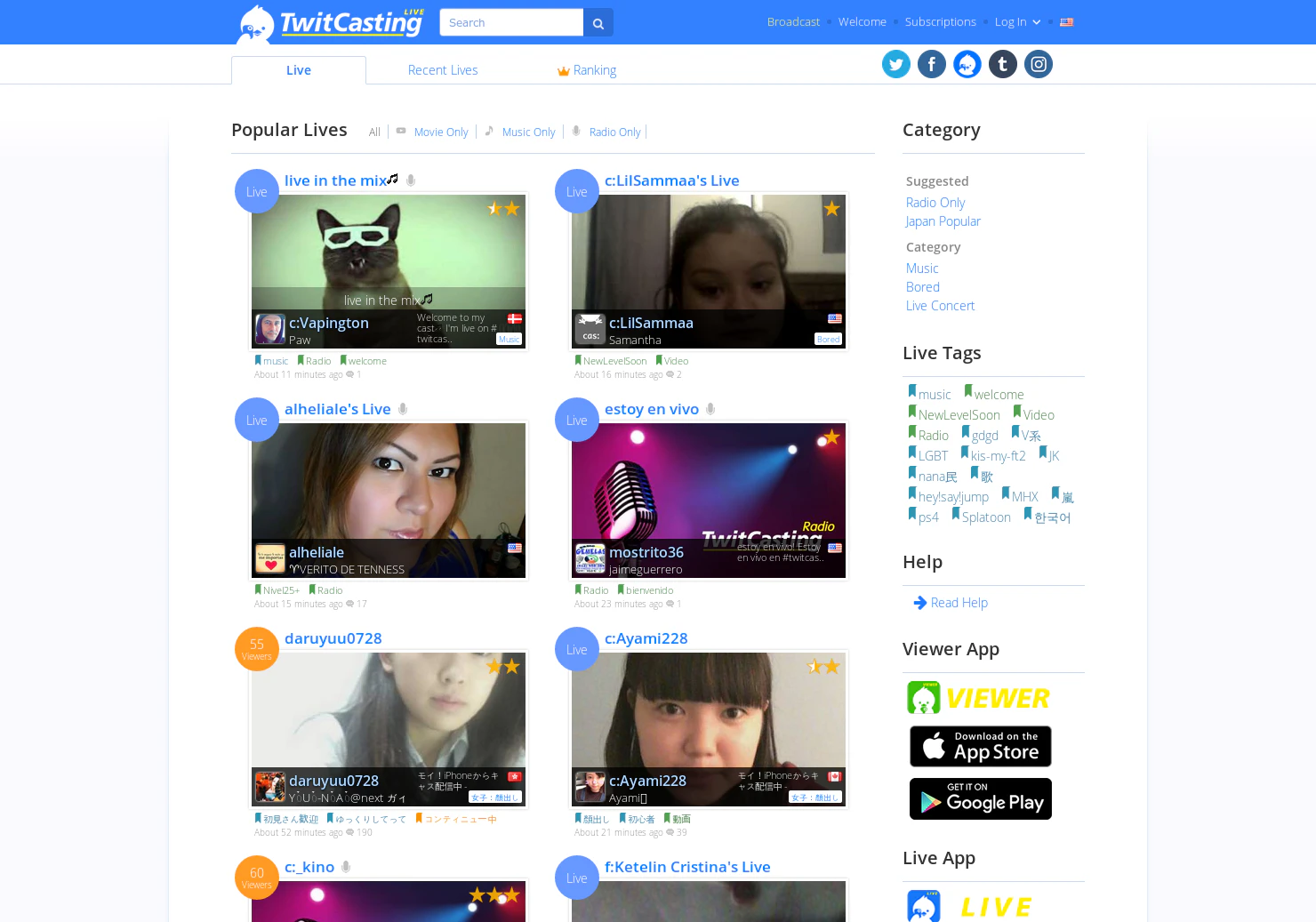Open the alheliale's Live title link

(x=338, y=409)
